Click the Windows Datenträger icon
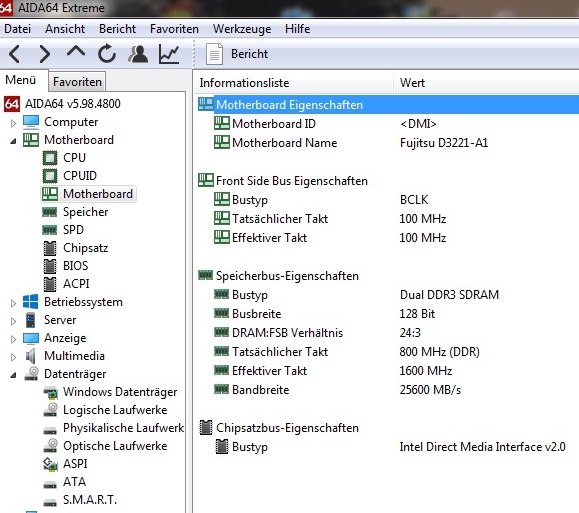579x513 pixels. 51,393
